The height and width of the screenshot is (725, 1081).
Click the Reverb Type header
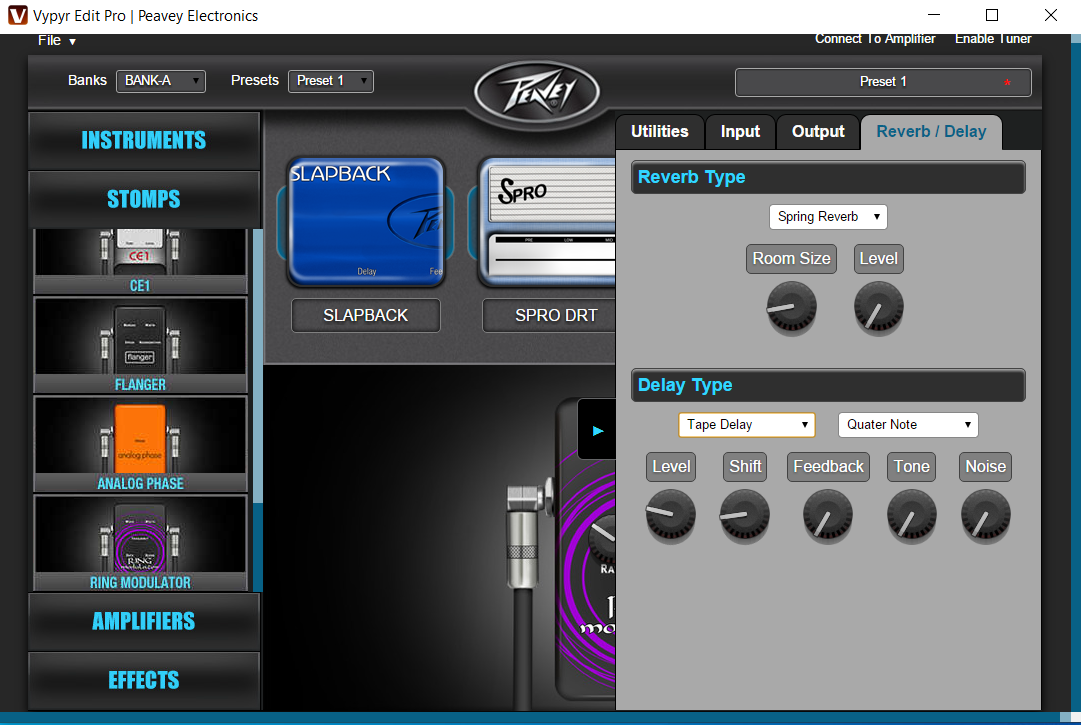(x=828, y=177)
